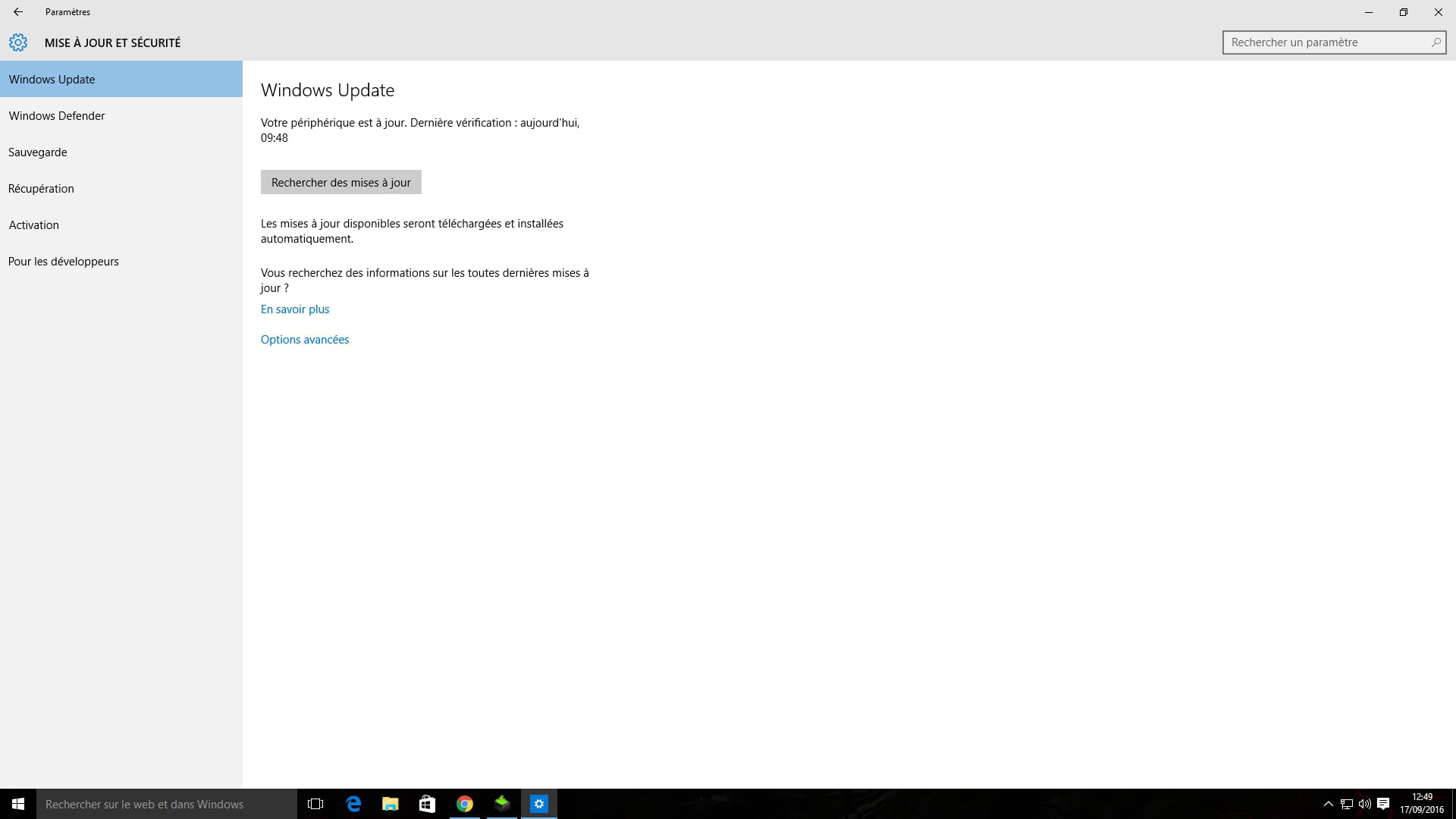
Task: Open the Windows Start menu
Action: tap(18, 804)
